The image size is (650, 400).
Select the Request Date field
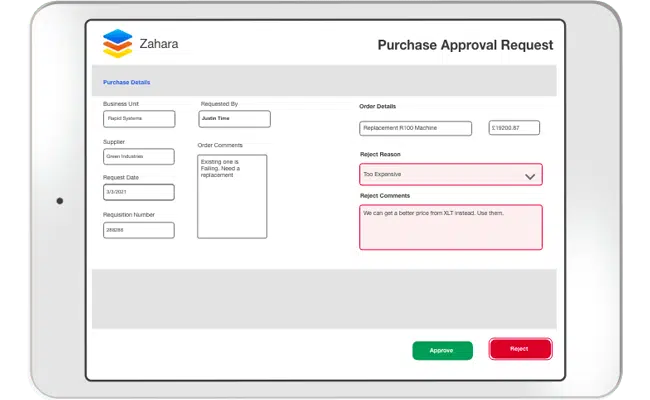coord(139,192)
